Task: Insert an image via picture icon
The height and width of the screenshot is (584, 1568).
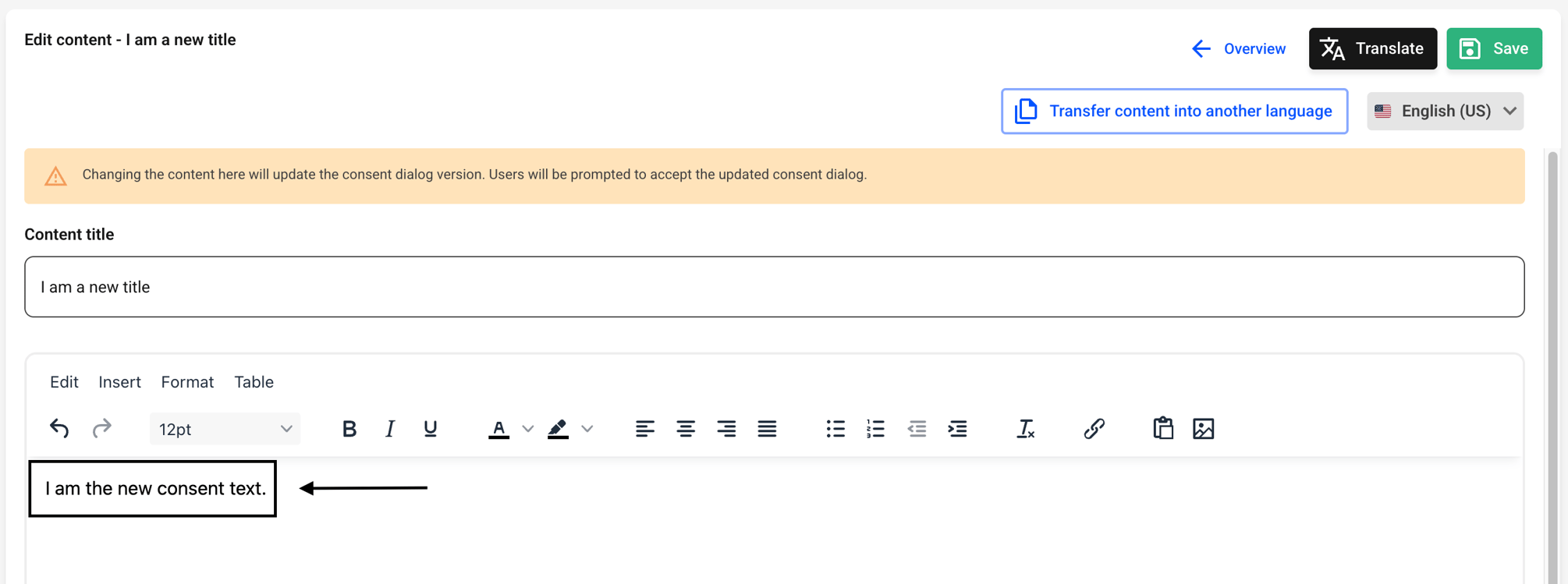Action: 1204,429
